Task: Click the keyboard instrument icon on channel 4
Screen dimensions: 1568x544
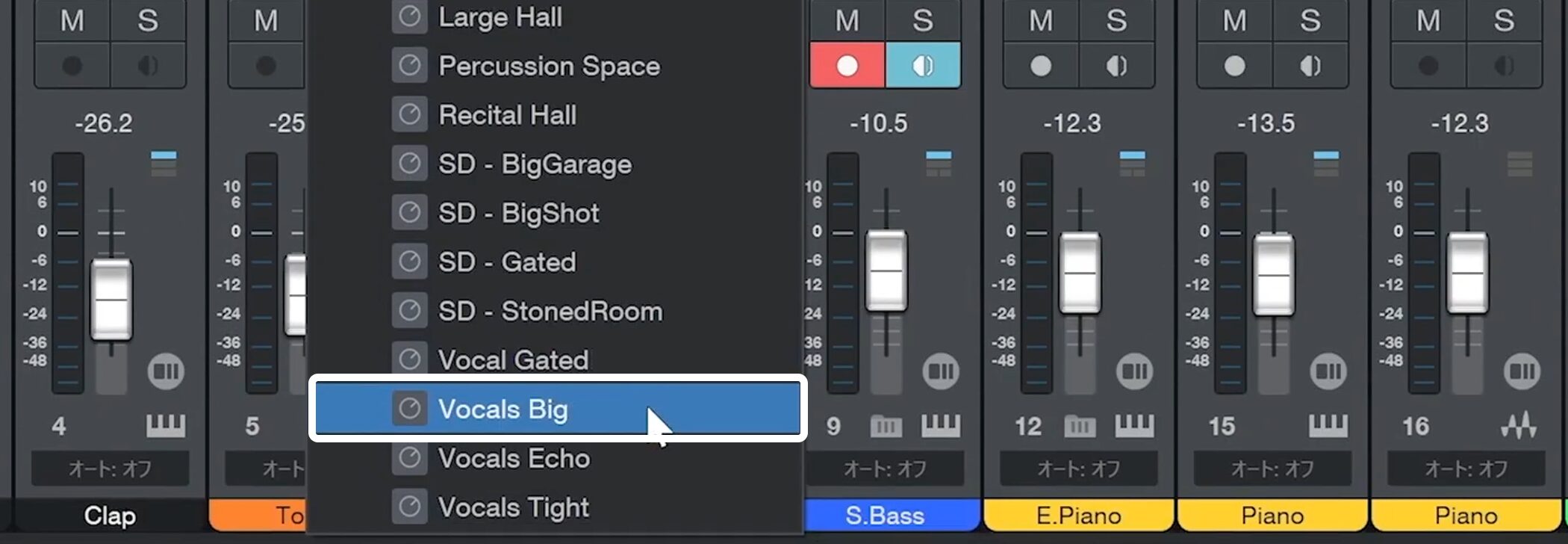Action: coord(165,426)
